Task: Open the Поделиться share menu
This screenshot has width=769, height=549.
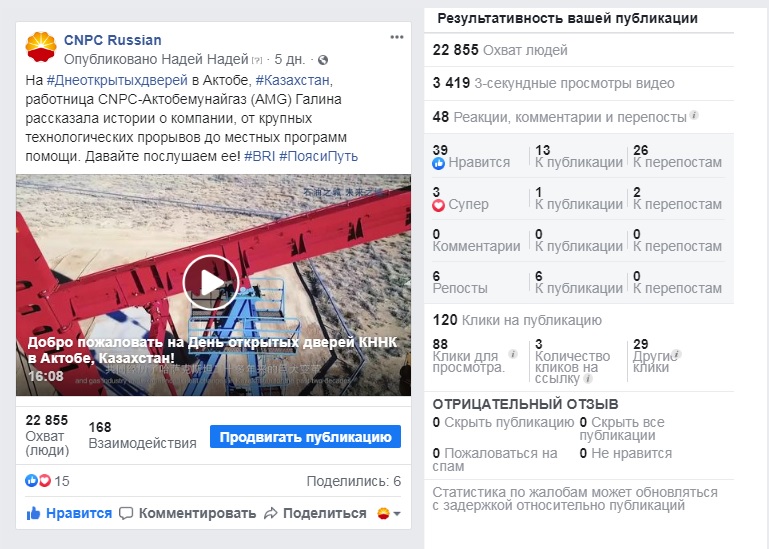Action: 315,513
